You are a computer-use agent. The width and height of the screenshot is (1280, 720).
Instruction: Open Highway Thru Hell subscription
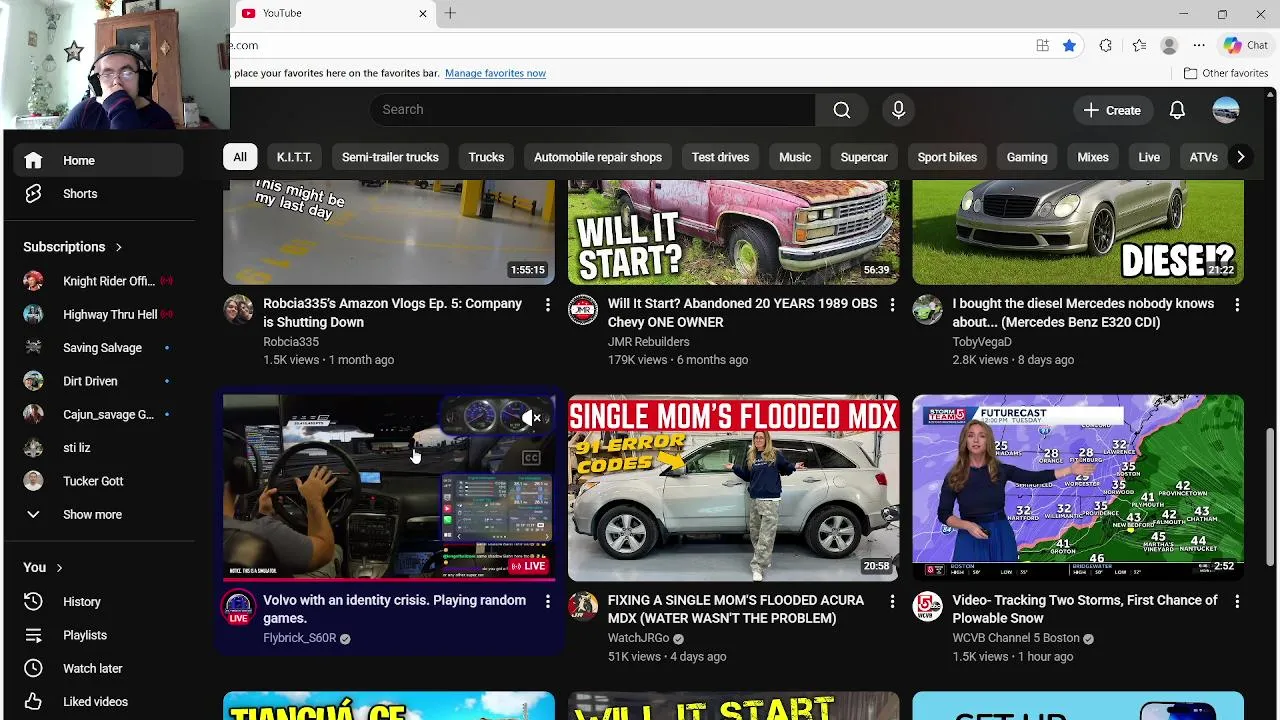98,314
